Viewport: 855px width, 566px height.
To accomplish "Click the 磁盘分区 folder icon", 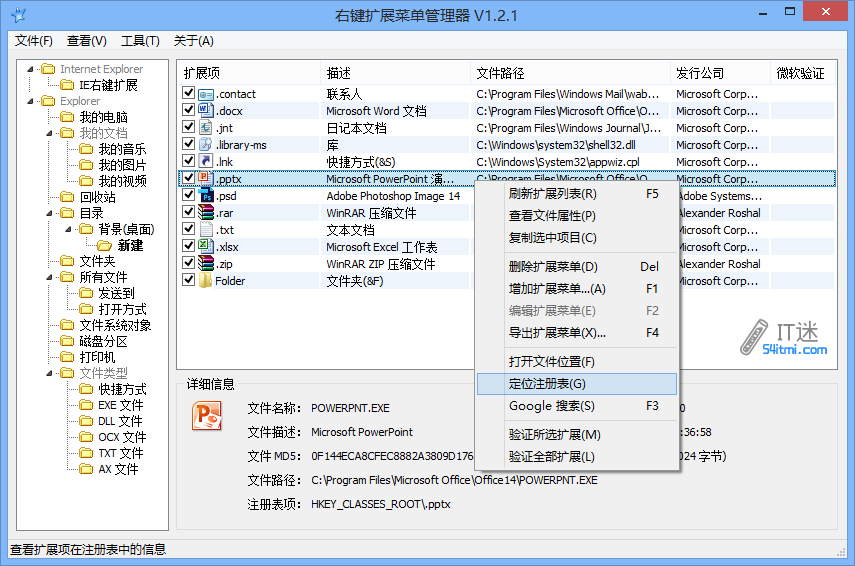I will pos(67,341).
